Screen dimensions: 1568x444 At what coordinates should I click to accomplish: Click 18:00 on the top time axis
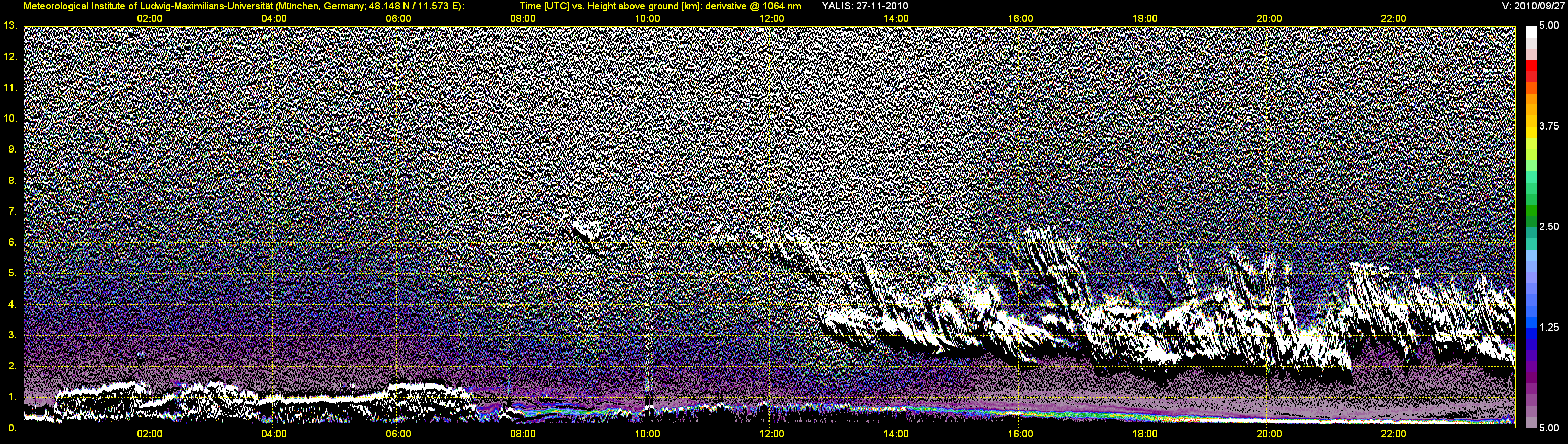pos(1145,18)
